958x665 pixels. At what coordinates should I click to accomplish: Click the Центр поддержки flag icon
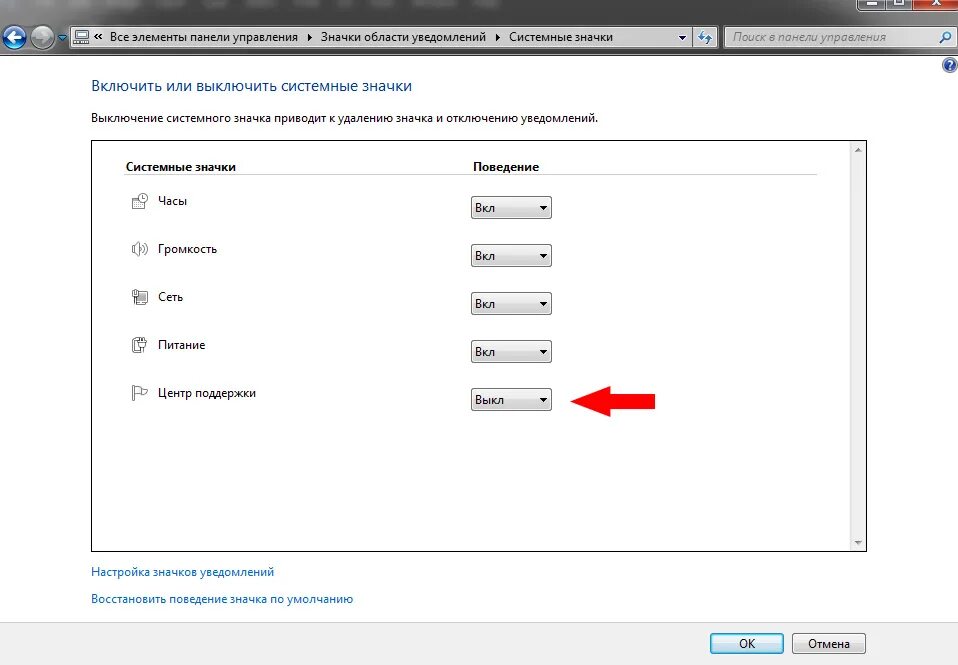[x=139, y=392]
